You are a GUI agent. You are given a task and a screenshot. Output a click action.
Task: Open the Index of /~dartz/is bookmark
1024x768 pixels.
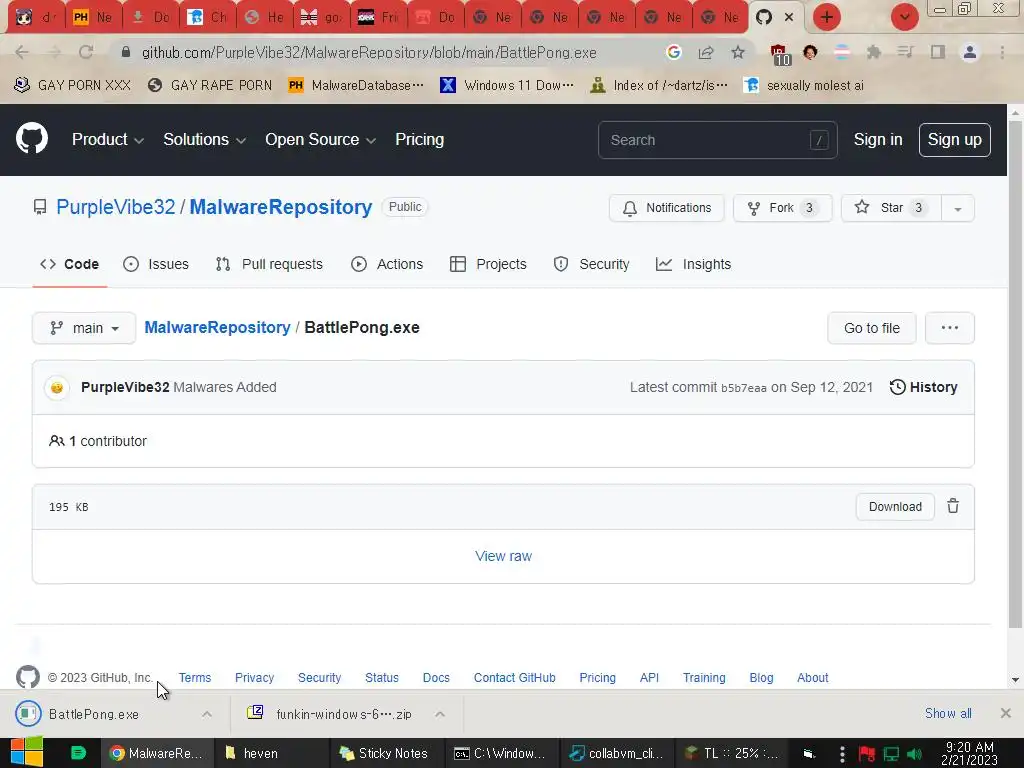coord(658,85)
